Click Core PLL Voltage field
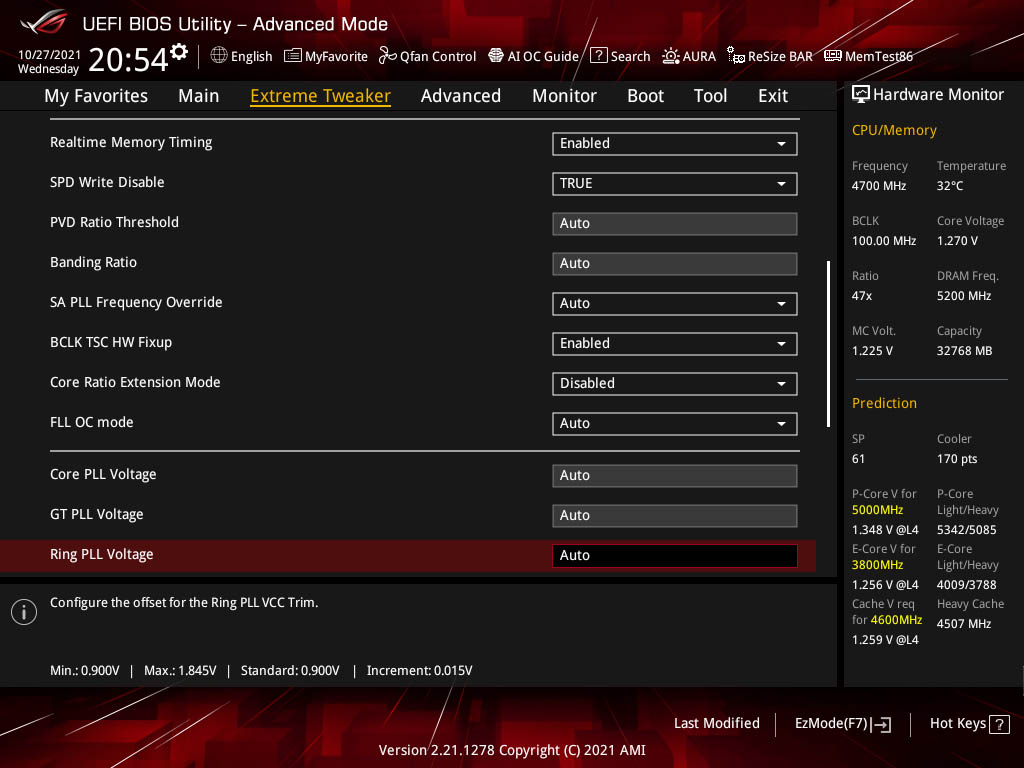 coord(675,475)
